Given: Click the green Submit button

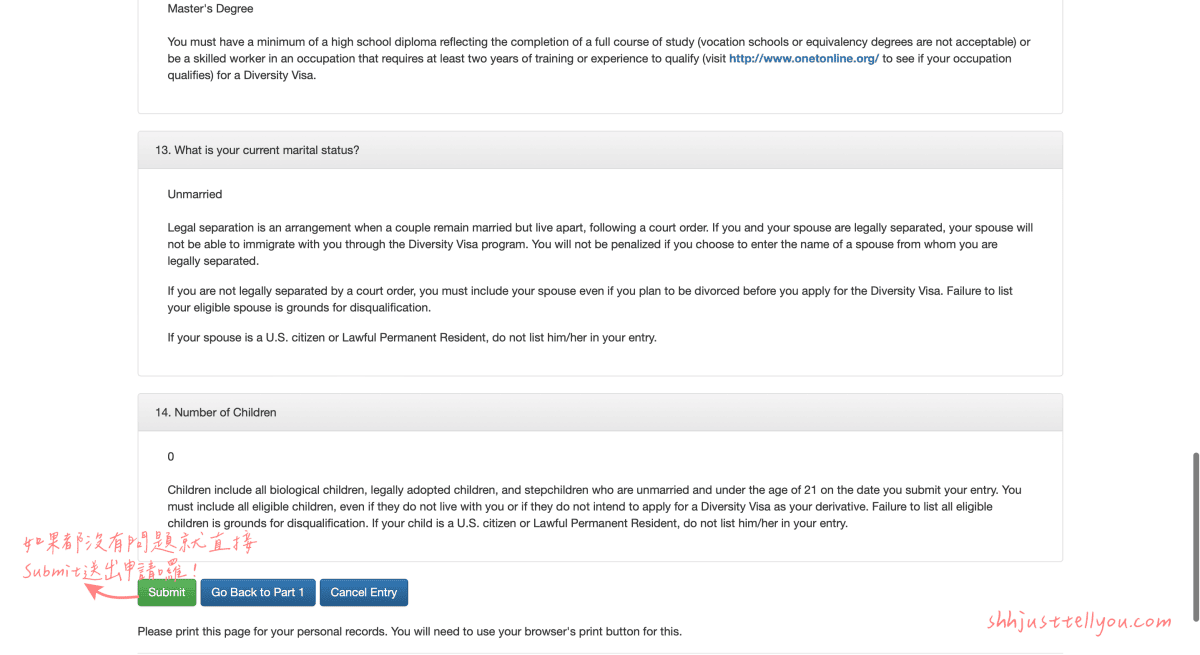Looking at the screenshot, I should point(166,592).
